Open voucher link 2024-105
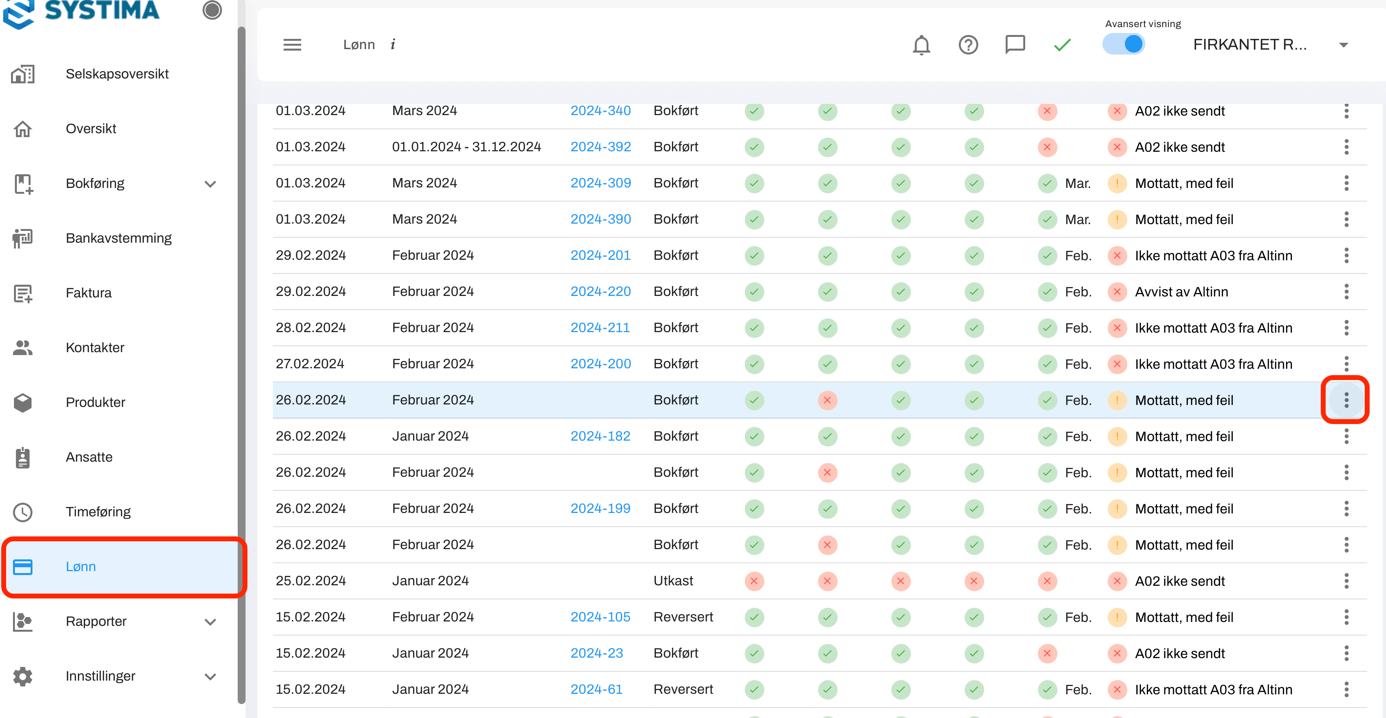Image resolution: width=1386 pixels, height=718 pixels. [x=600, y=617]
